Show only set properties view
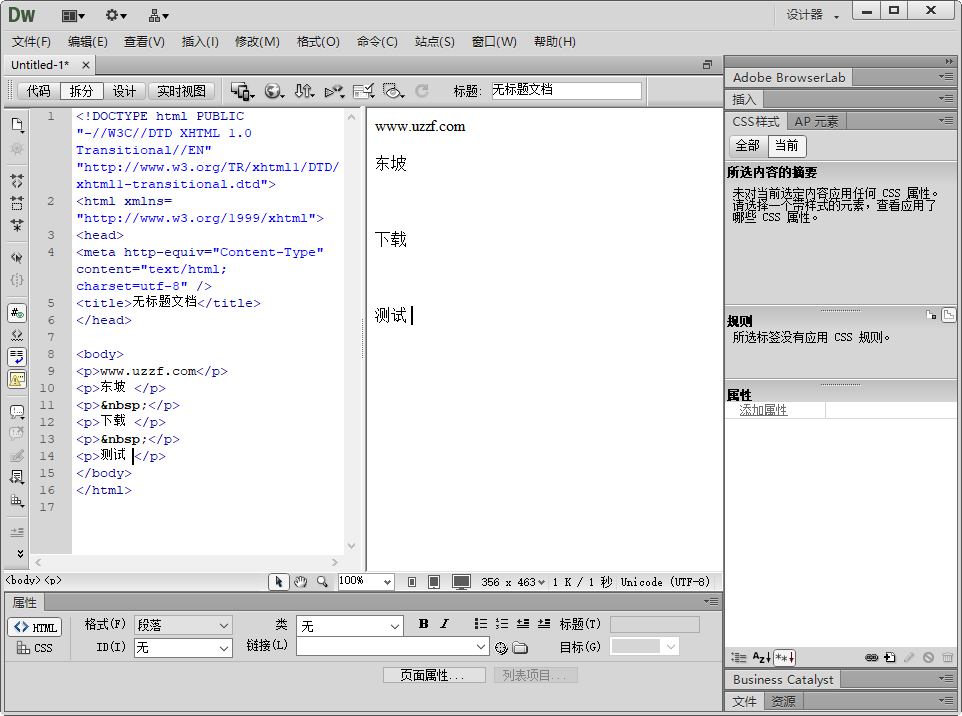The image size is (962, 716). click(785, 658)
